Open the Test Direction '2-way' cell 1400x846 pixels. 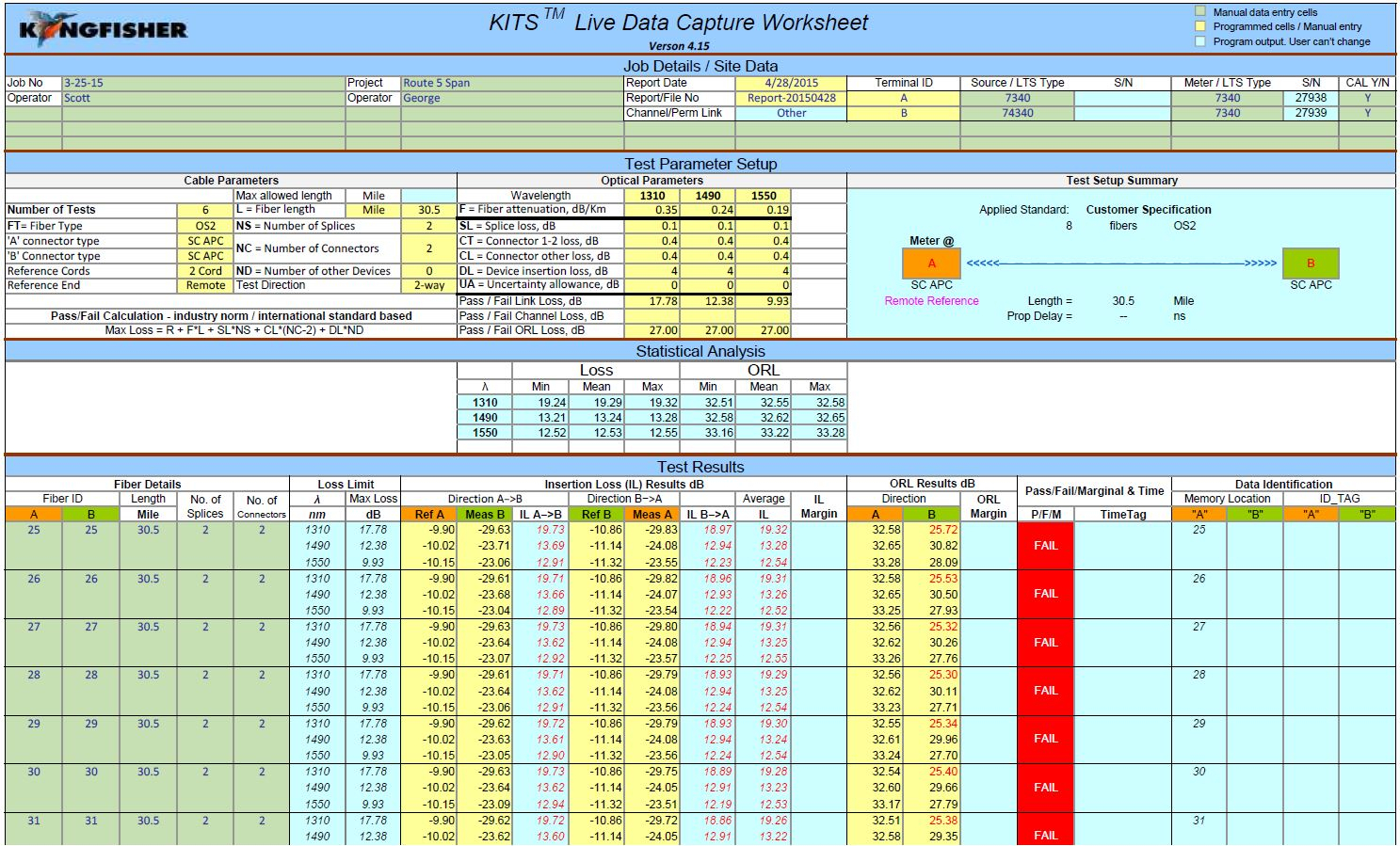click(x=429, y=285)
